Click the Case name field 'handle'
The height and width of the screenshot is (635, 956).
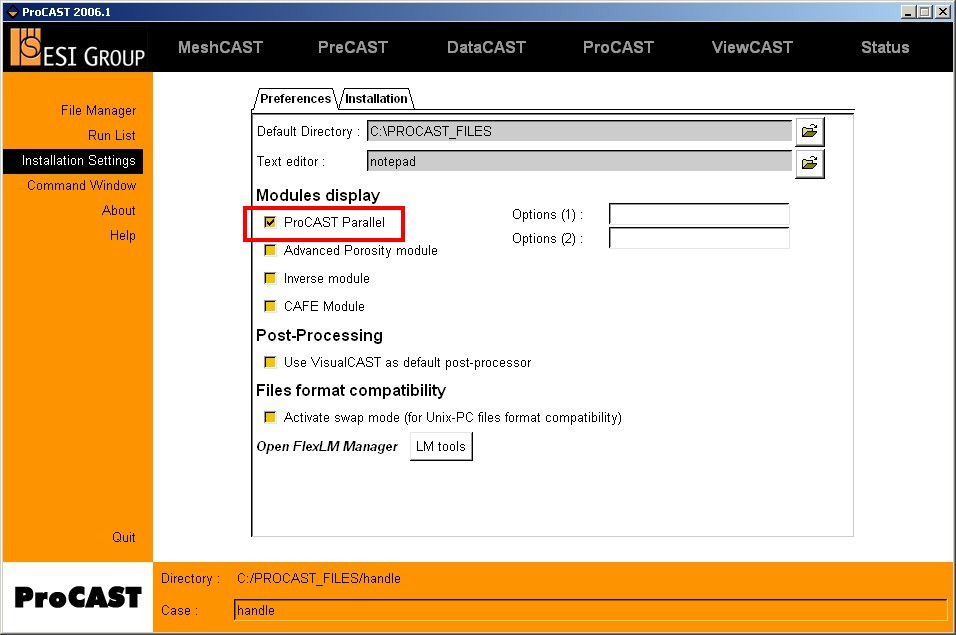coord(590,610)
